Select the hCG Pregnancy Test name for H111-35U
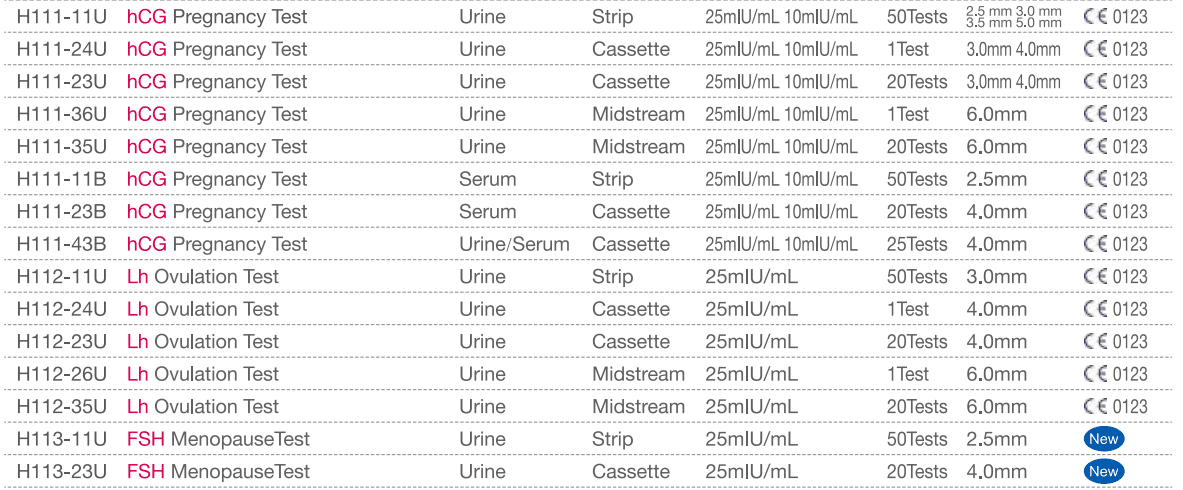Screen dimensions: 1183x490 pyautogui.click(x=217, y=147)
